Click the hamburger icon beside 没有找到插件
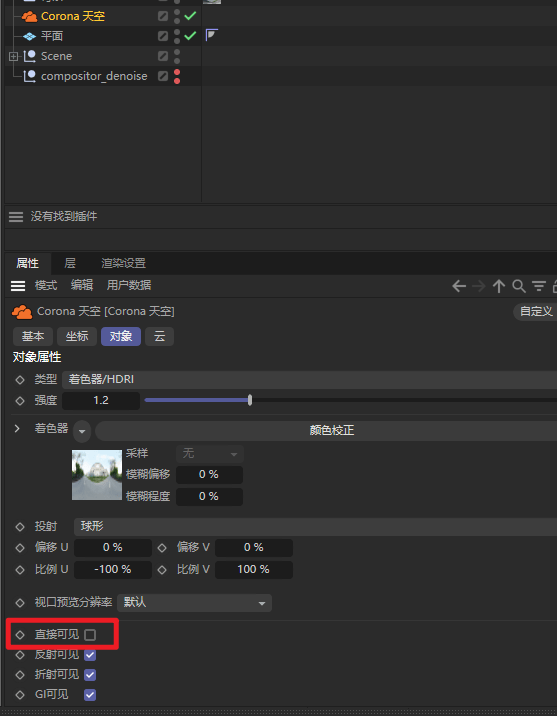Image resolution: width=557 pixels, height=716 pixels. tap(16, 216)
